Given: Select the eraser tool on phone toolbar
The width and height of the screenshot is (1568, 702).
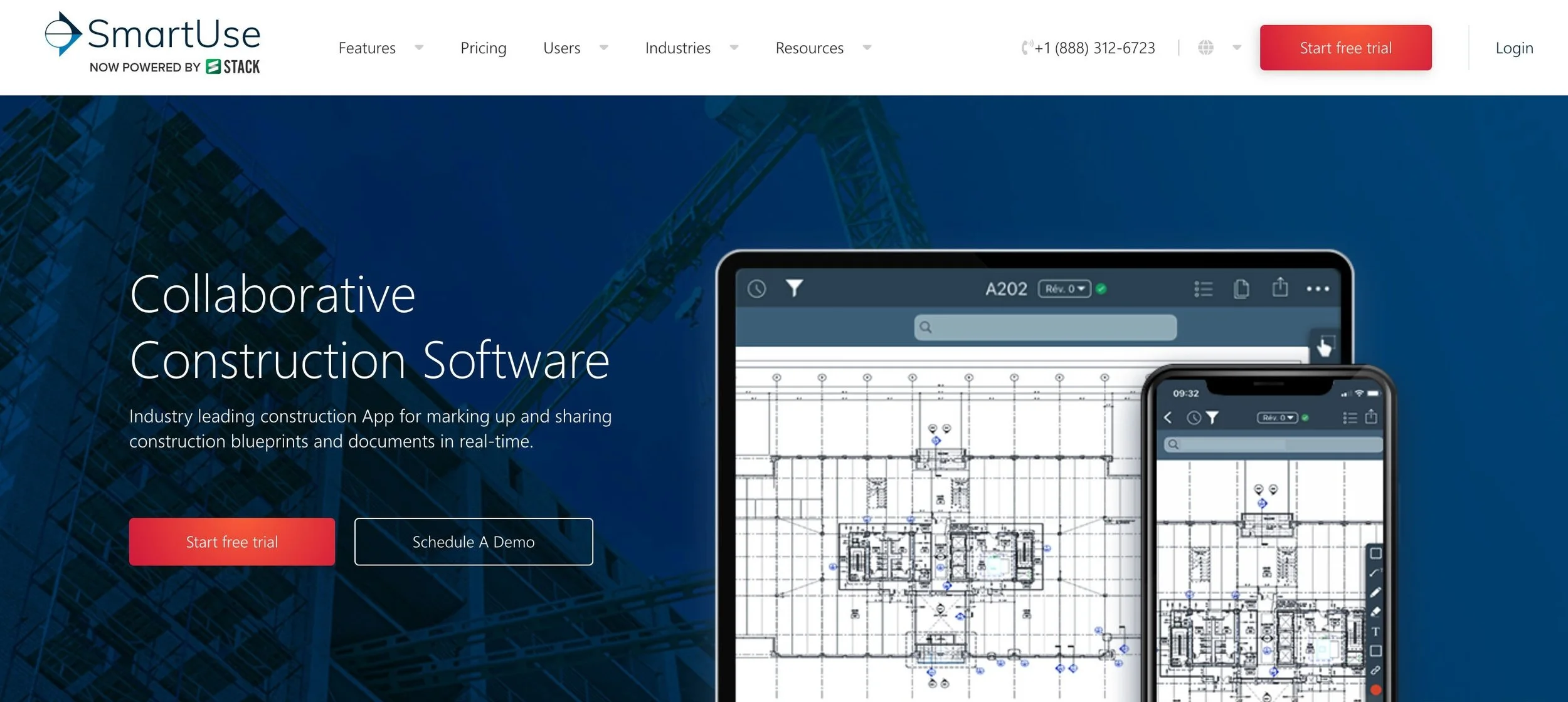Looking at the screenshot, I should point(1375,612).
